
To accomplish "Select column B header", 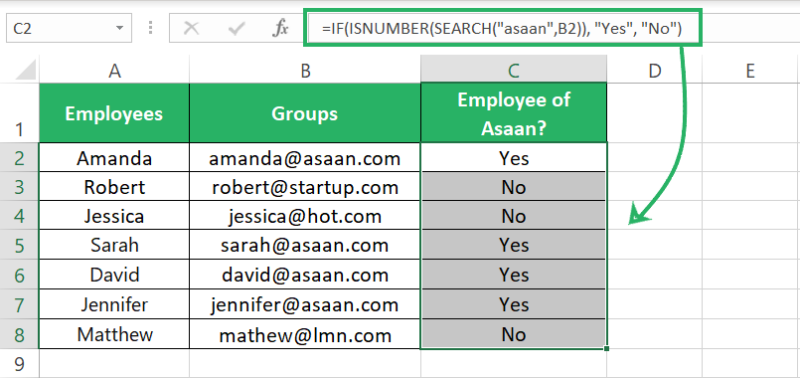I will pos(305,70).
